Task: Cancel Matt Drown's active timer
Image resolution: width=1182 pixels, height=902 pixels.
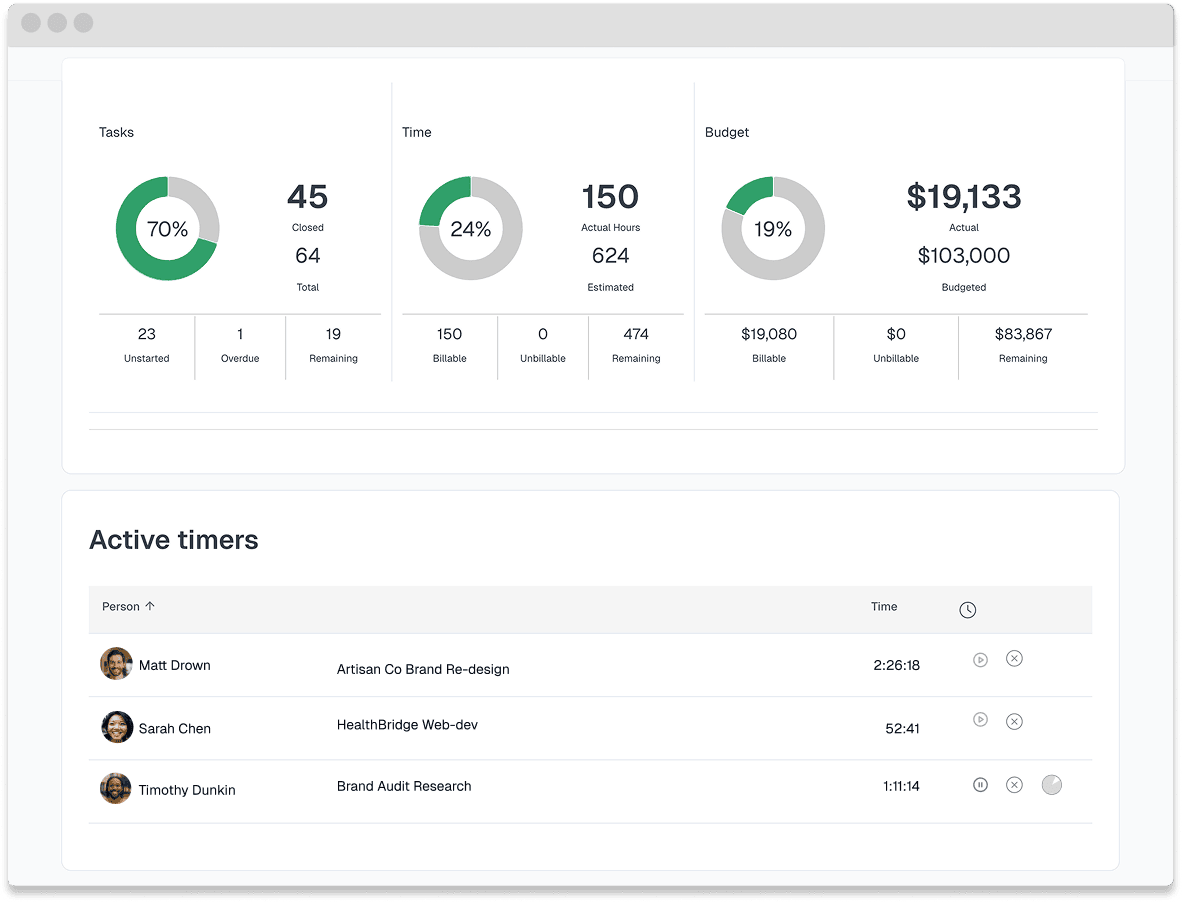Action: pos(1014,659)
